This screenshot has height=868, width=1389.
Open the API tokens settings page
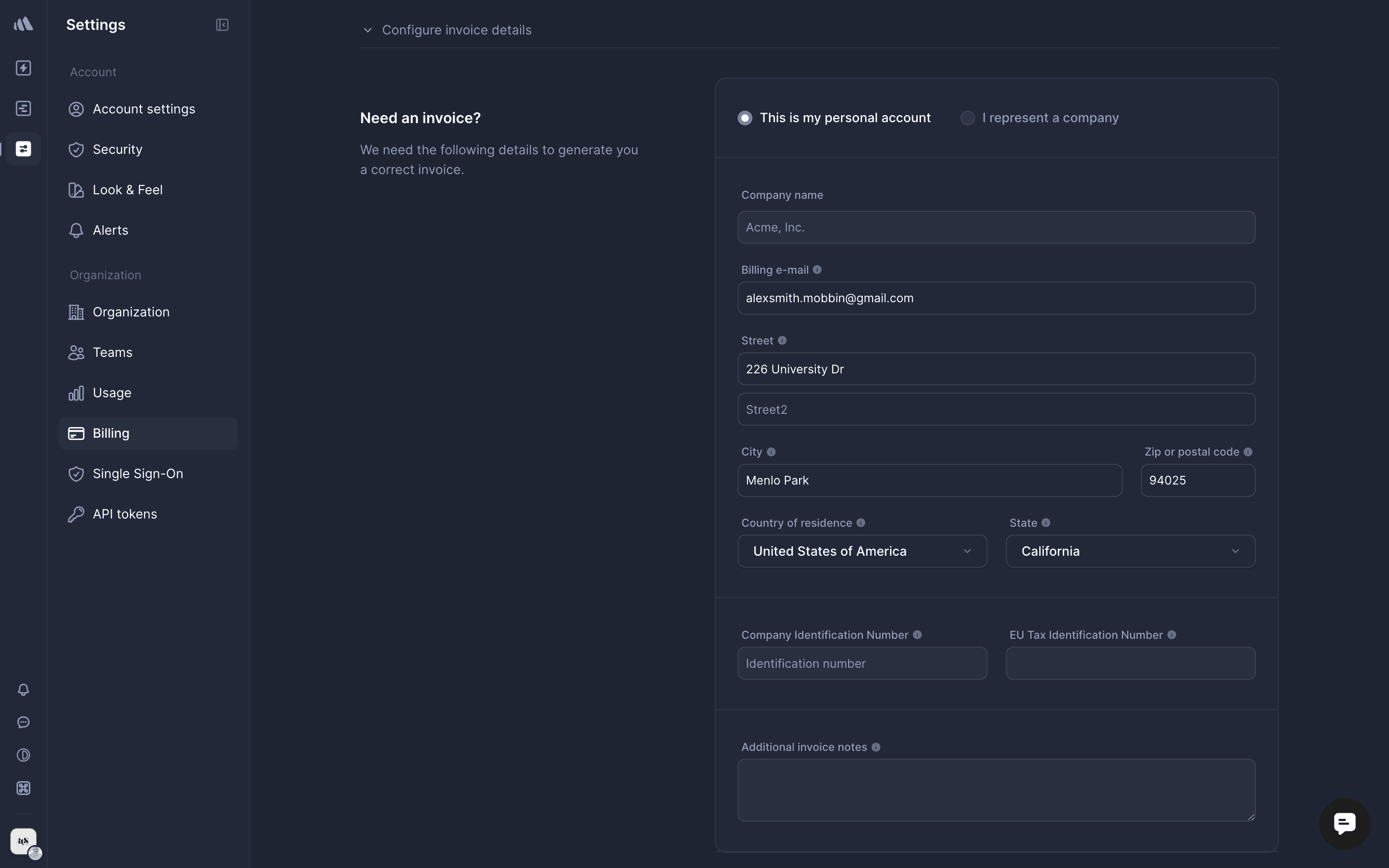tap(124, 514)
